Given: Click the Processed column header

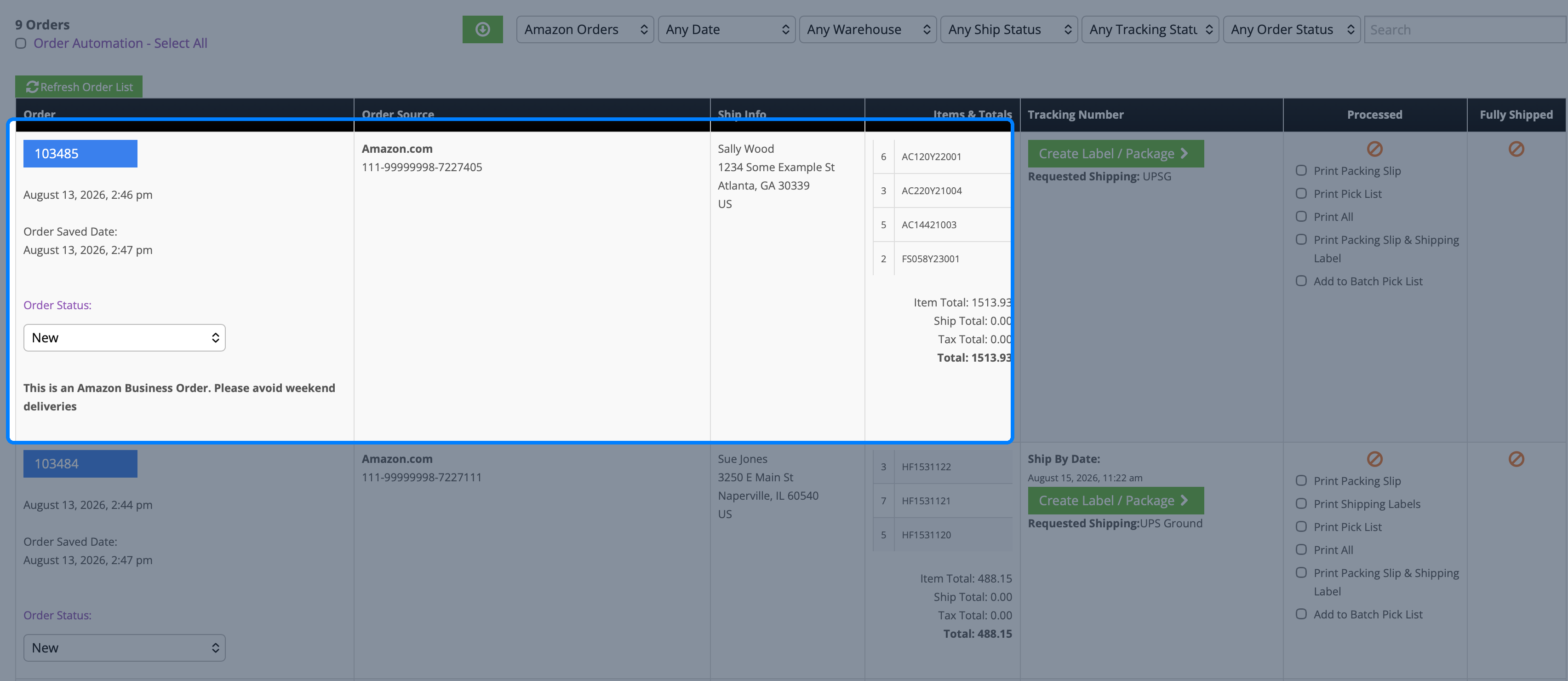Looking at the screenshot, I should [x=1374, y=115].
